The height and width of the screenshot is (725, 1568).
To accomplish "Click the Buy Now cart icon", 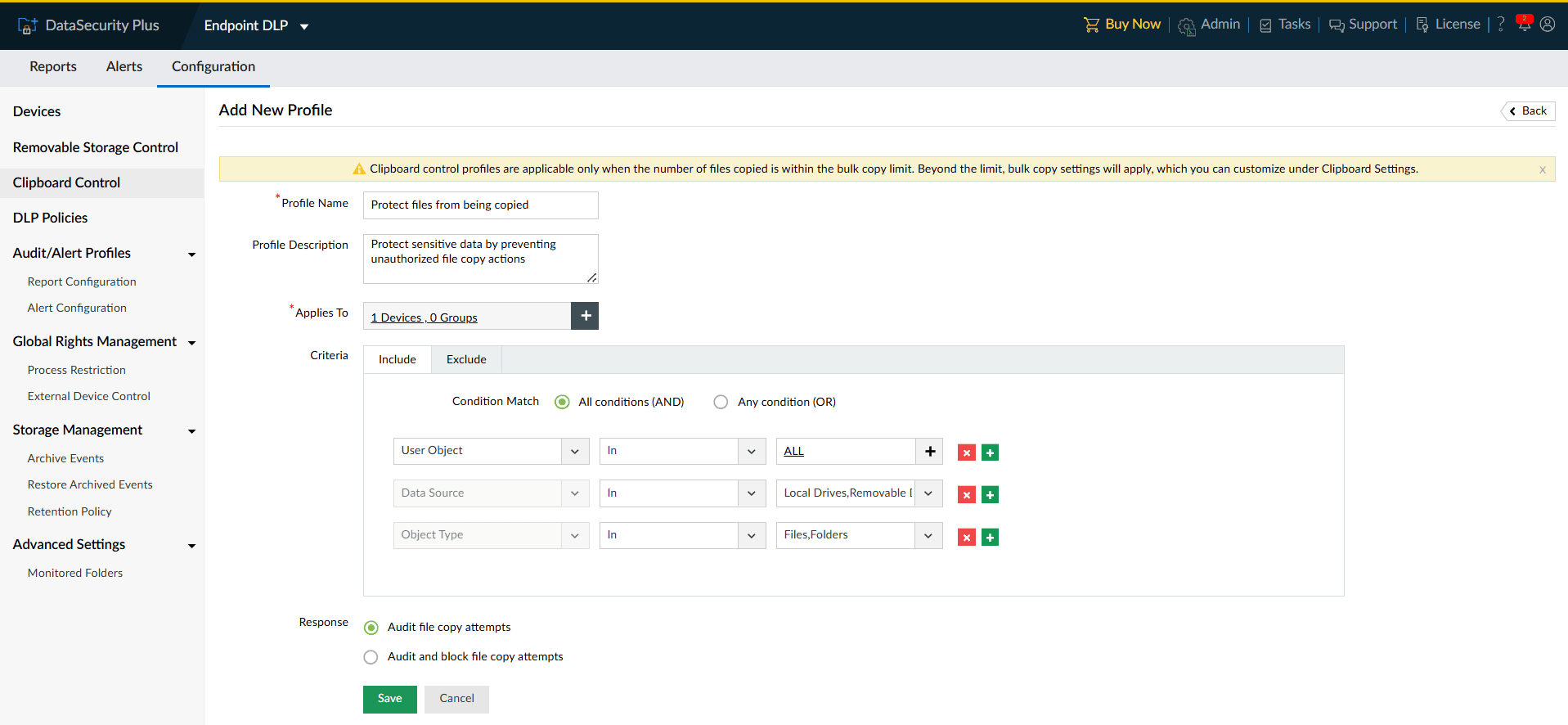I will pyautogui.click(x=1091, y=25).
